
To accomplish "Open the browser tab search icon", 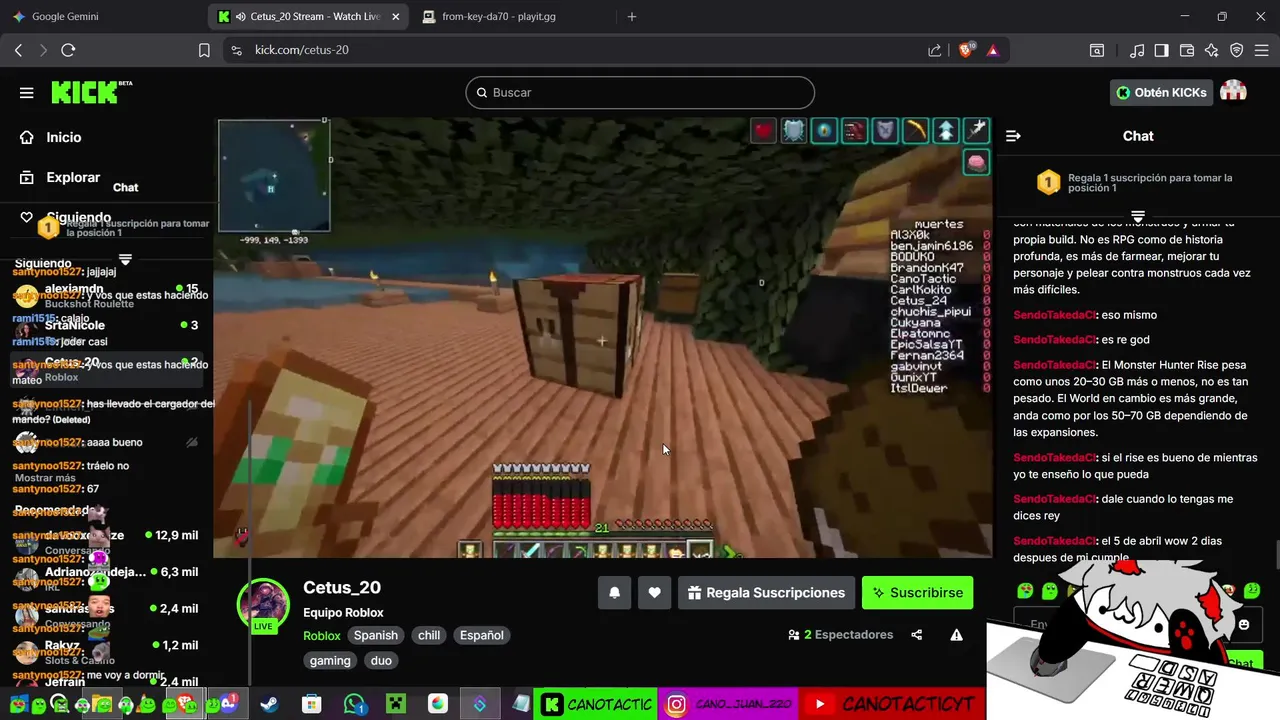I will click(x=1097, y=50).
